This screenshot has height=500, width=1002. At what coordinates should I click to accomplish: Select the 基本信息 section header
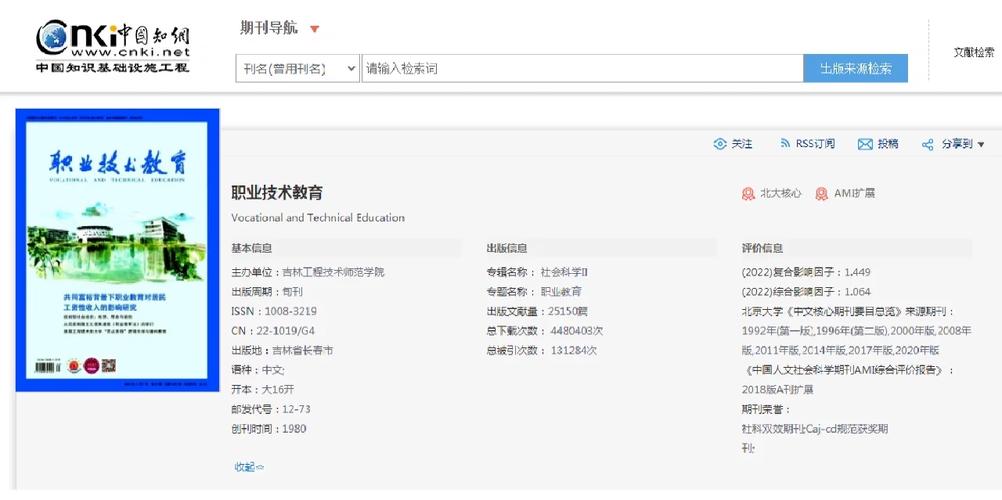click(x=252, y=248)
